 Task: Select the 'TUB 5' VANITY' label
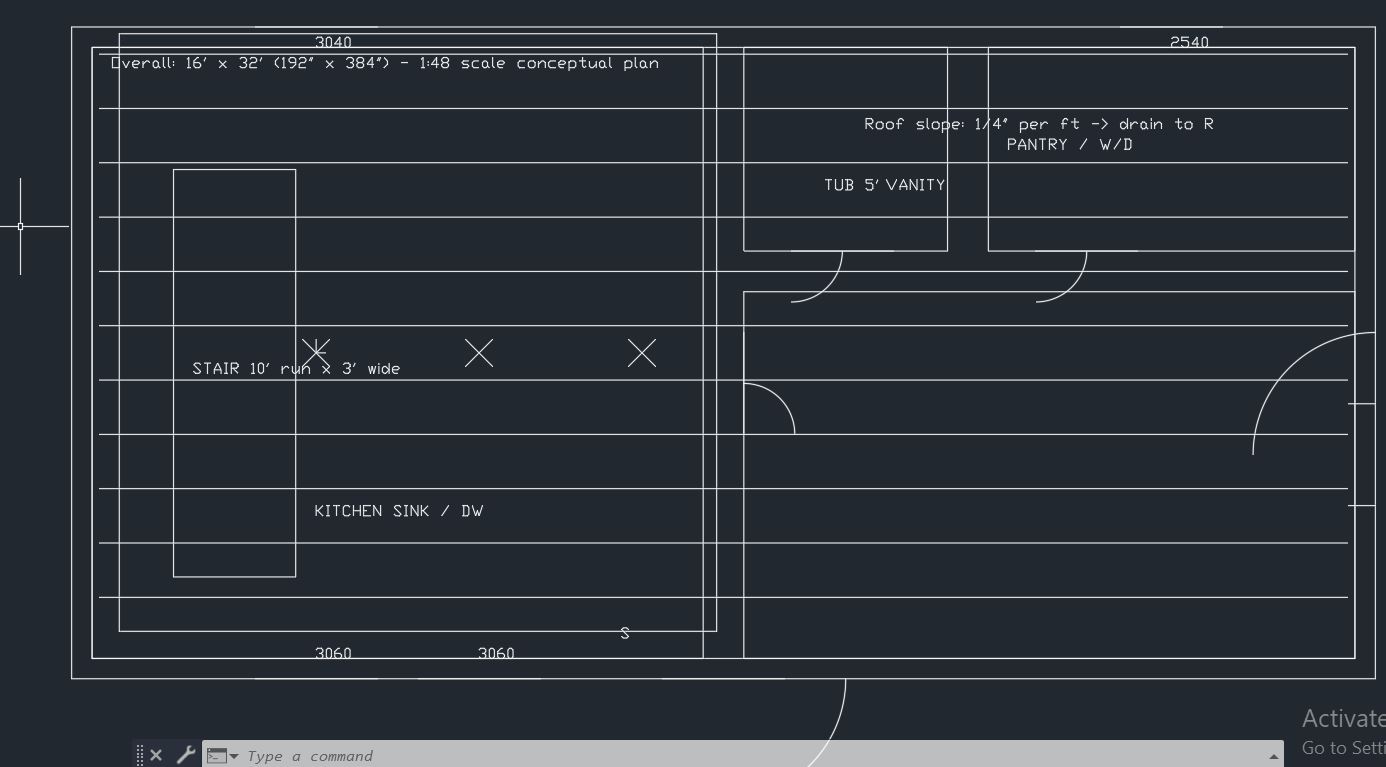click(x=884, y=185)
